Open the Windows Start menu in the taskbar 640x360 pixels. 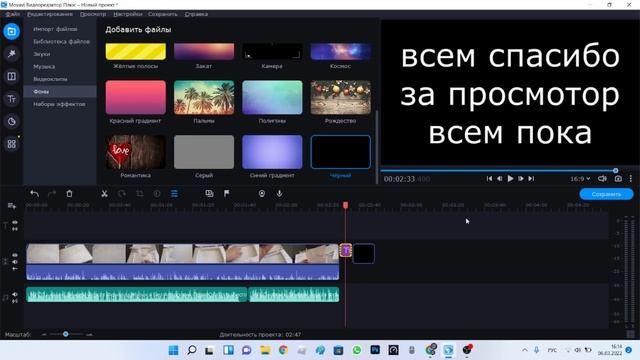(173, 350)
